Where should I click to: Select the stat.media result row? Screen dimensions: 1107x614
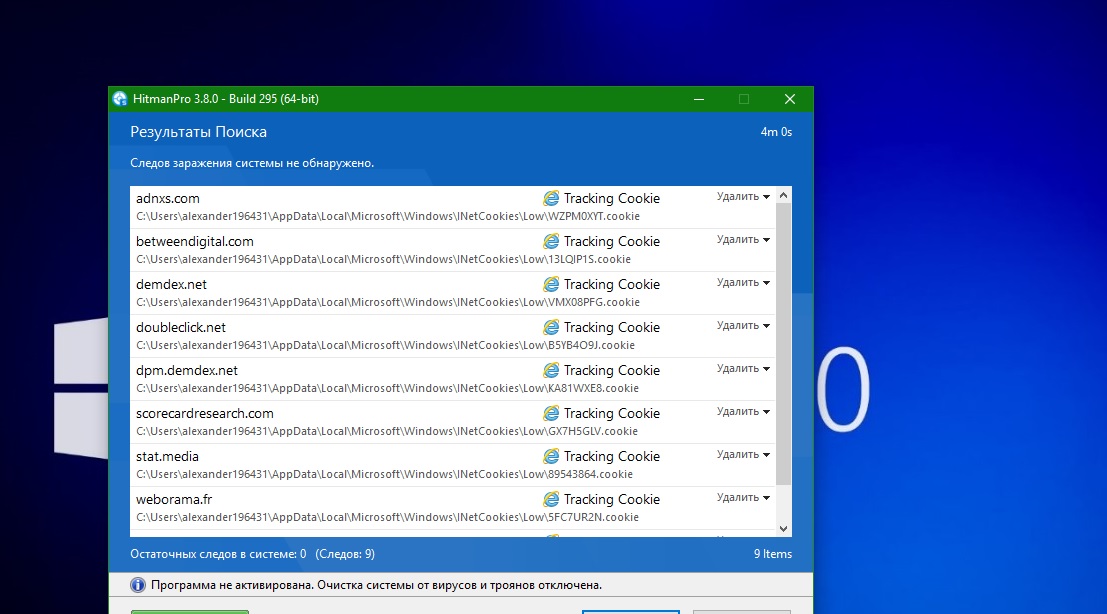453,465
